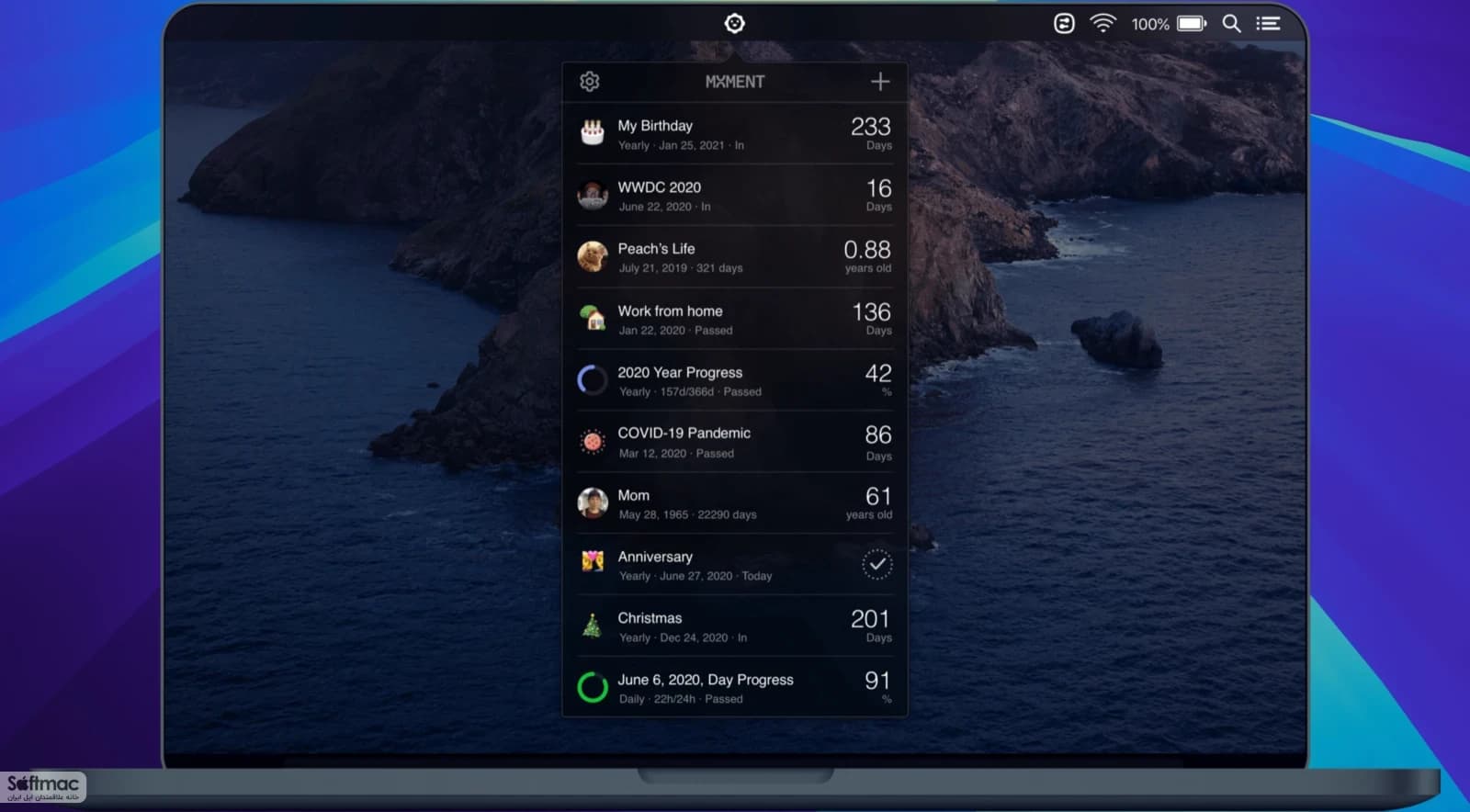
Task: Click the 0.88 years old value
Action: (x=867, y=250)
